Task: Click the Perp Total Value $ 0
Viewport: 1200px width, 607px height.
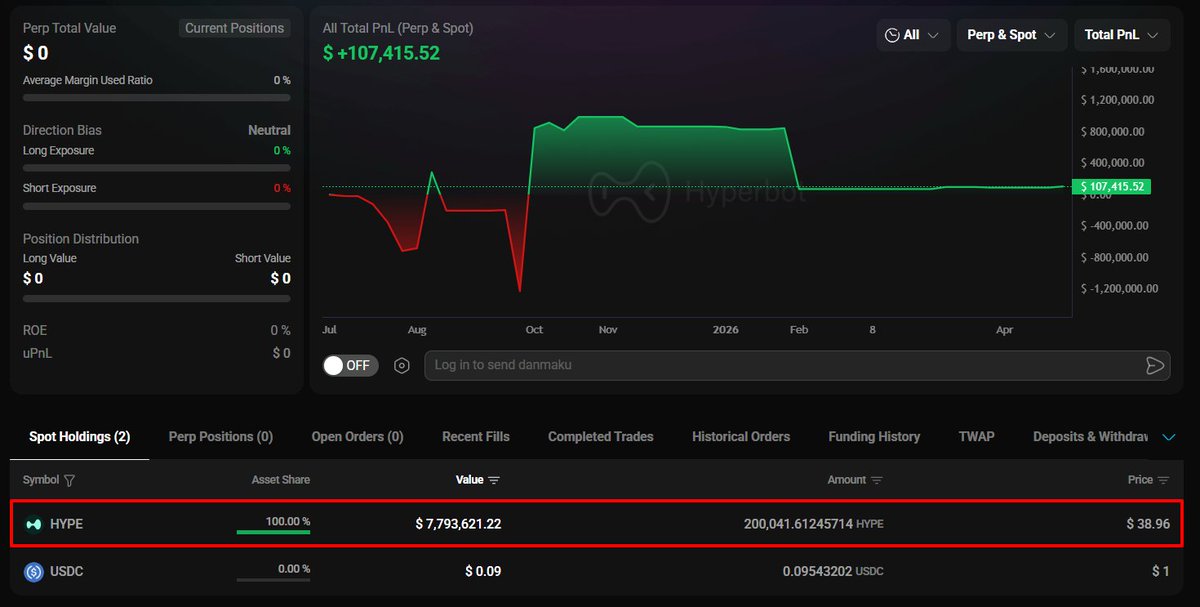Action: point(36,54)
